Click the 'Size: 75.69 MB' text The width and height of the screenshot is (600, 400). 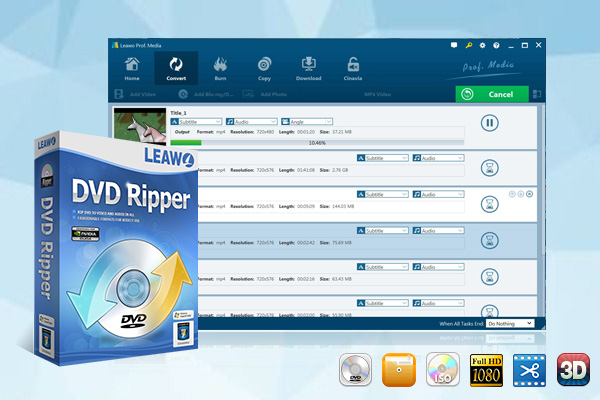pyautogui.click(x=336, y=243)
